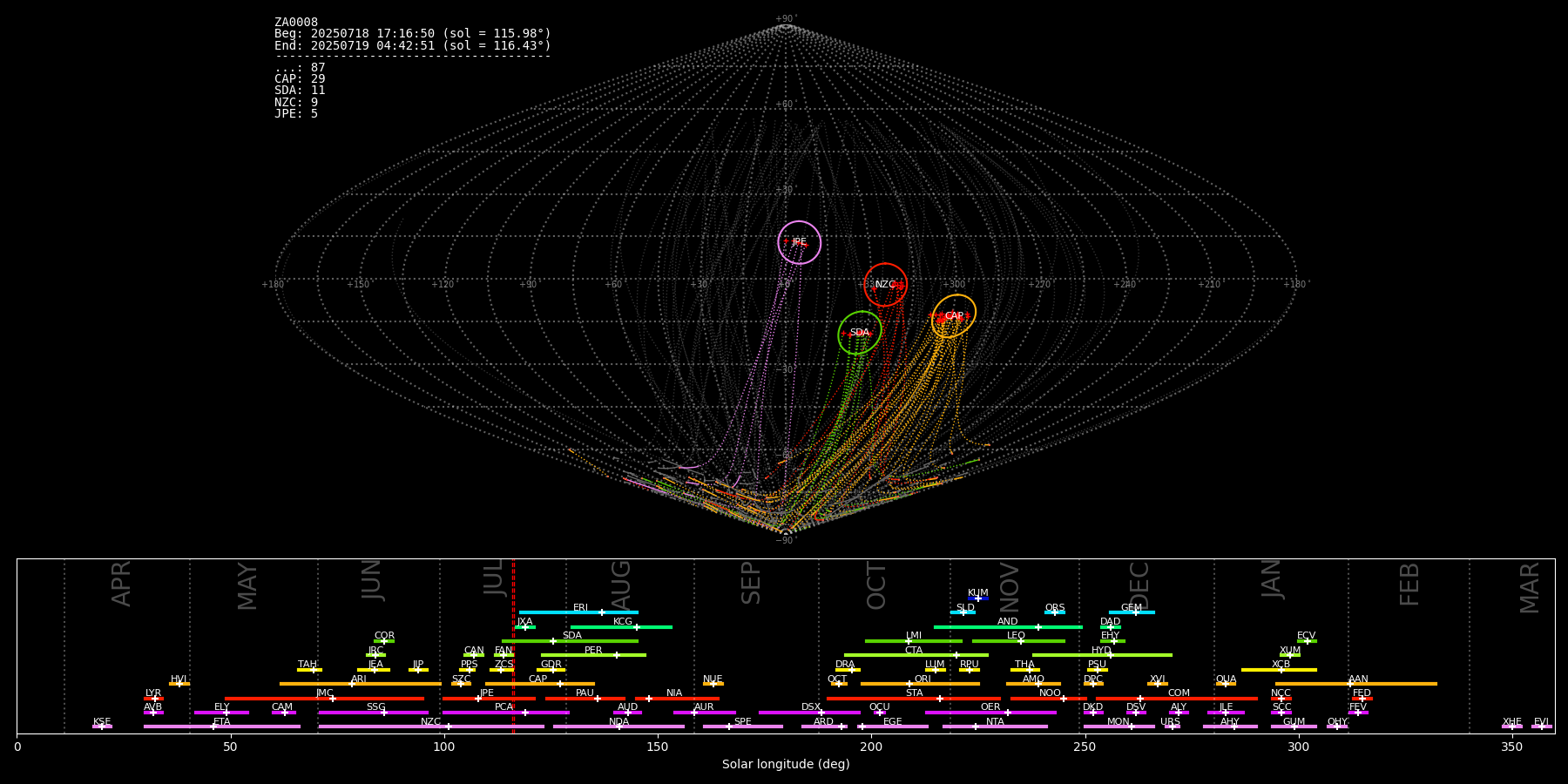
Task: Click the XHE shower label in timeline
Action: tap(1512, 722)
